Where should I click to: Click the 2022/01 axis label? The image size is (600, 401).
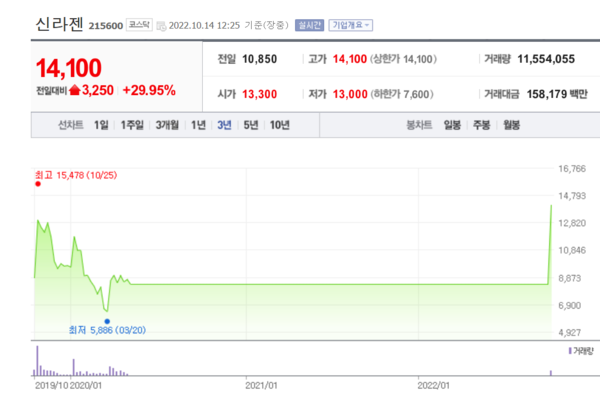click(434, 385)
